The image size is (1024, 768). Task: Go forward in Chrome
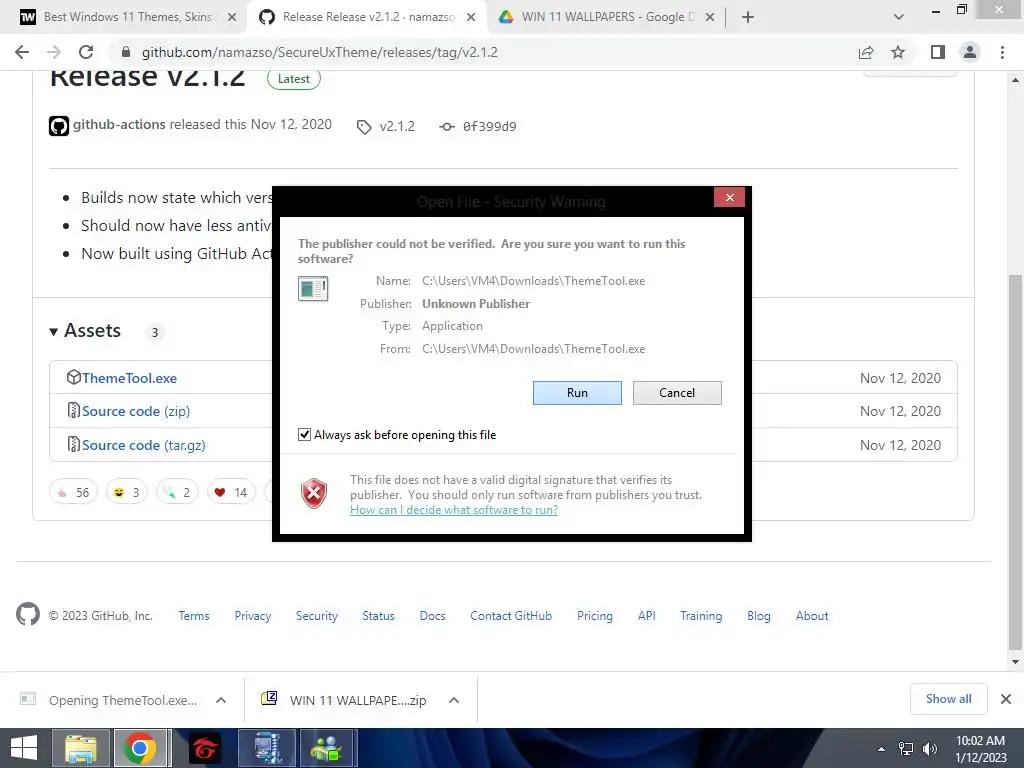(x=54, y=52)
